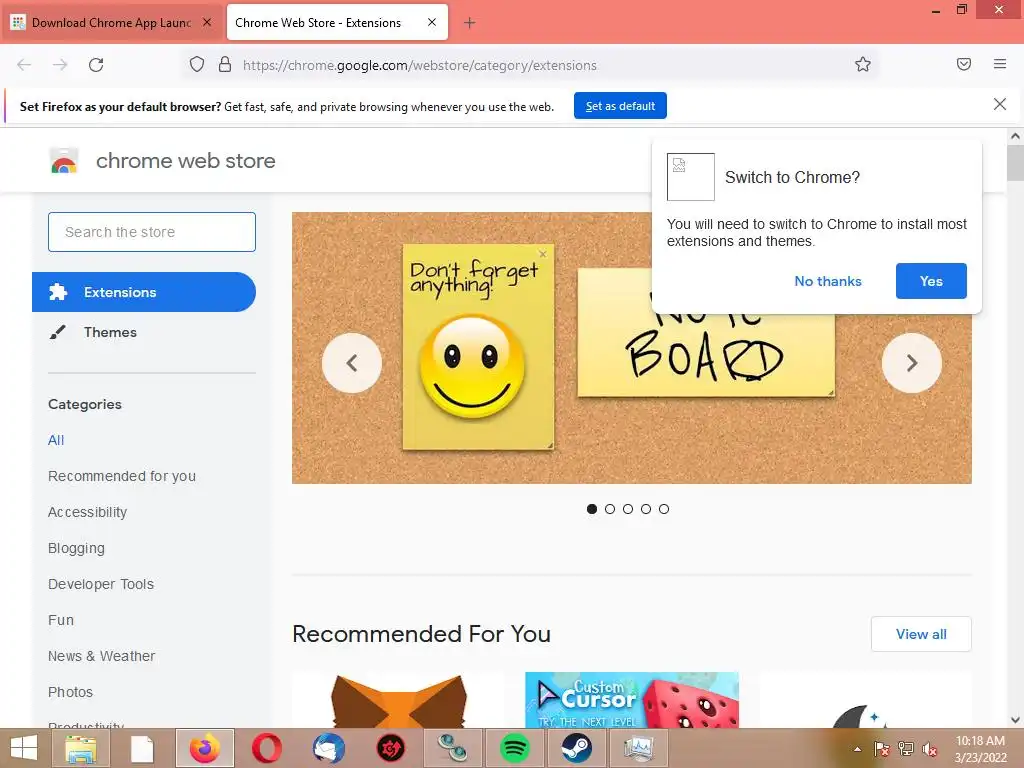The image size is (1024, 768).
Task: Close the Download Chrome App Launcher tab
Action: [x=207, y=22]
